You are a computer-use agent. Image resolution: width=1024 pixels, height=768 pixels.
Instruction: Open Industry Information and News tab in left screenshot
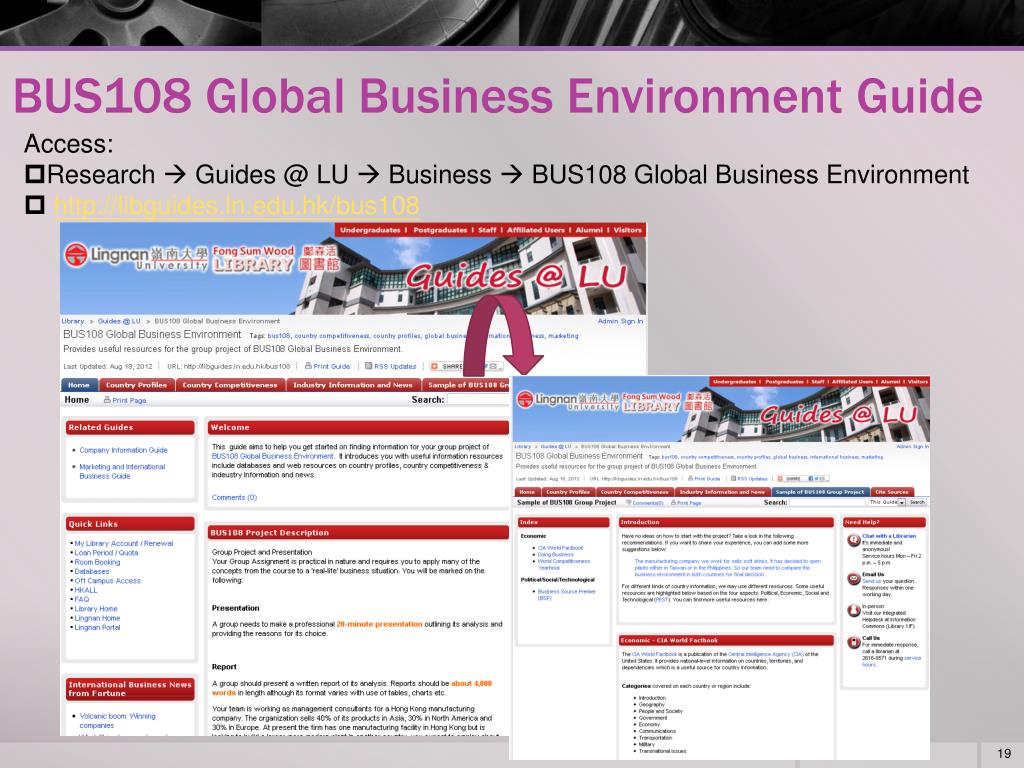[x=353, y=385]
